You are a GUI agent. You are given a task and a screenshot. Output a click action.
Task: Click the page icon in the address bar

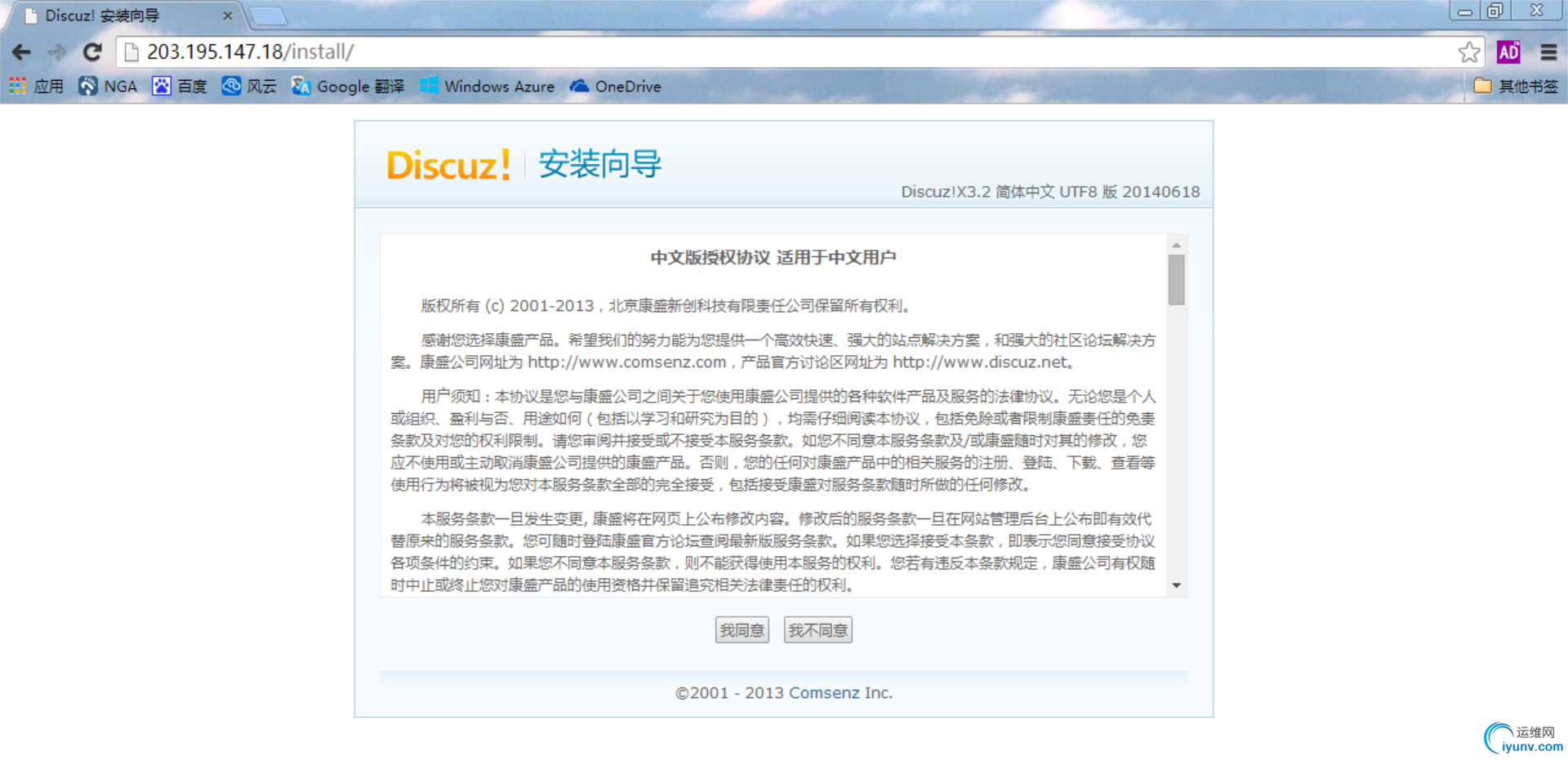131,52
